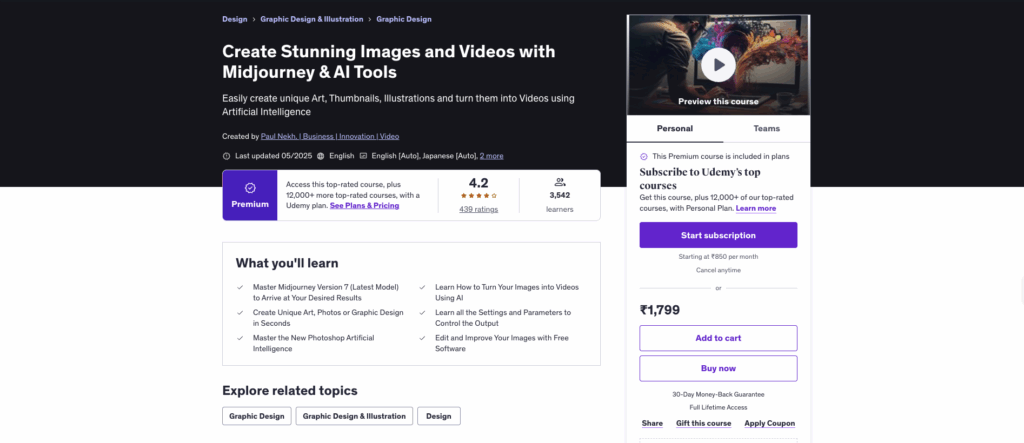Click 'Starting at ₹850 per month' text
This screenshot has height=443, width=1024.
click(x=718, y=257)
